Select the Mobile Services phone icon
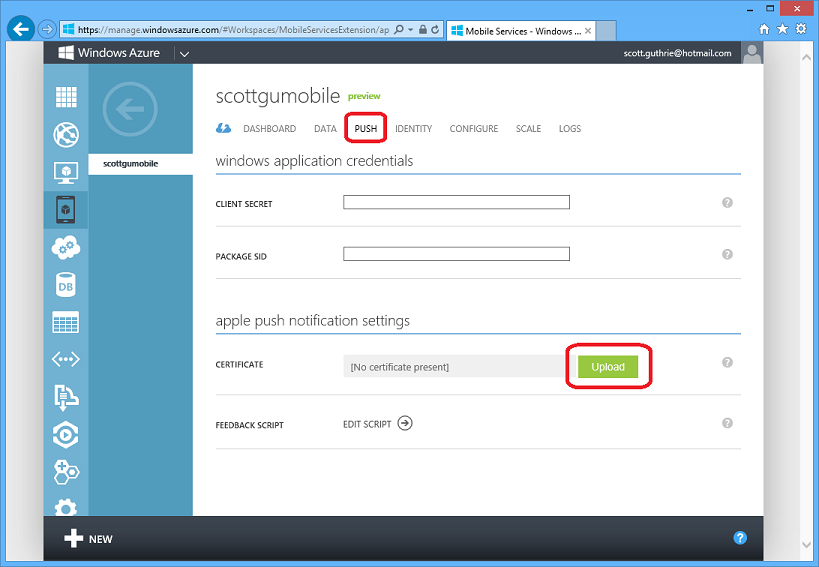The height and width of the screenshot is (567, 819). coord(65,209)
